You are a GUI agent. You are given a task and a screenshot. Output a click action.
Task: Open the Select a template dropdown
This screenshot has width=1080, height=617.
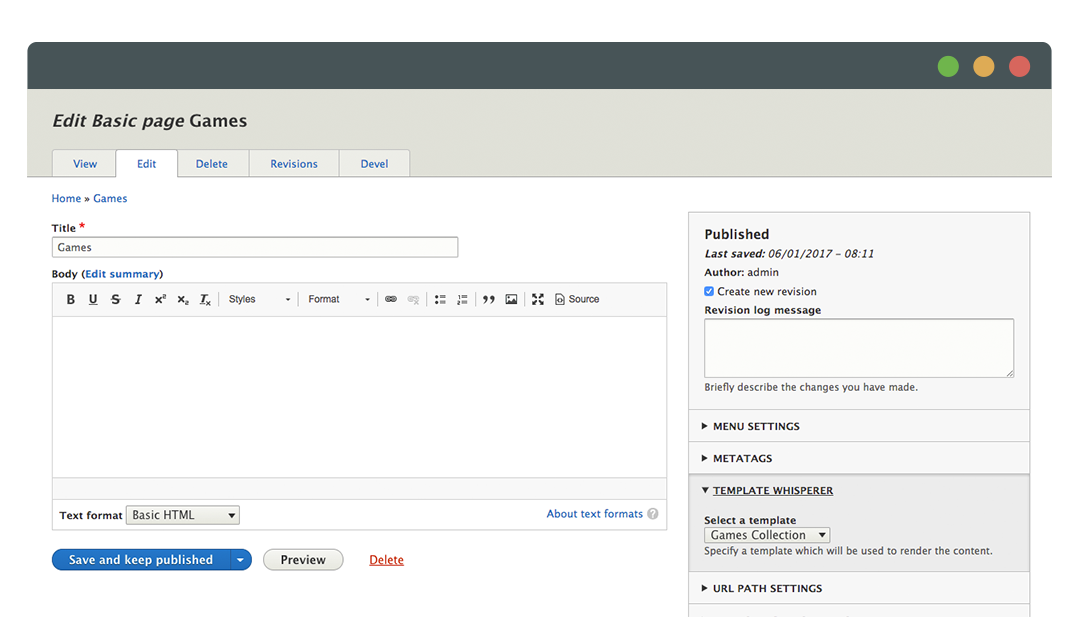pos(766,534)
